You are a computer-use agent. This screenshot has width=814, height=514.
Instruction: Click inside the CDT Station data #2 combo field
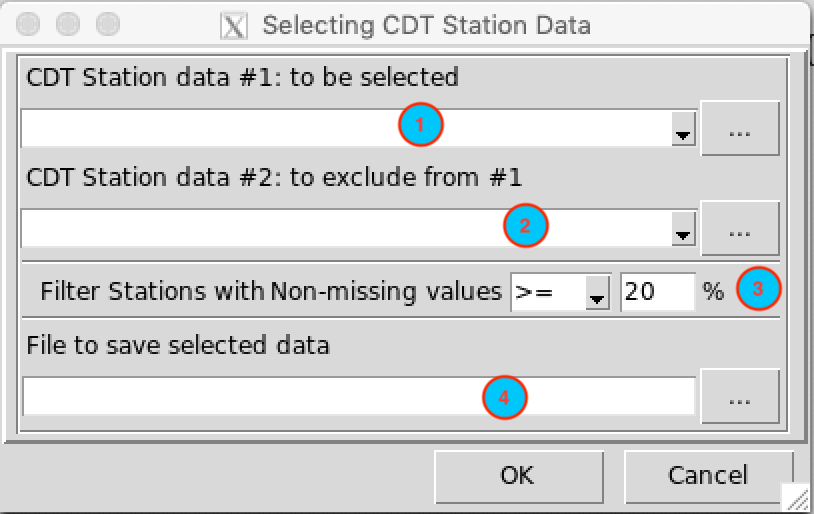pyautogui.click(x=346, y=228)
